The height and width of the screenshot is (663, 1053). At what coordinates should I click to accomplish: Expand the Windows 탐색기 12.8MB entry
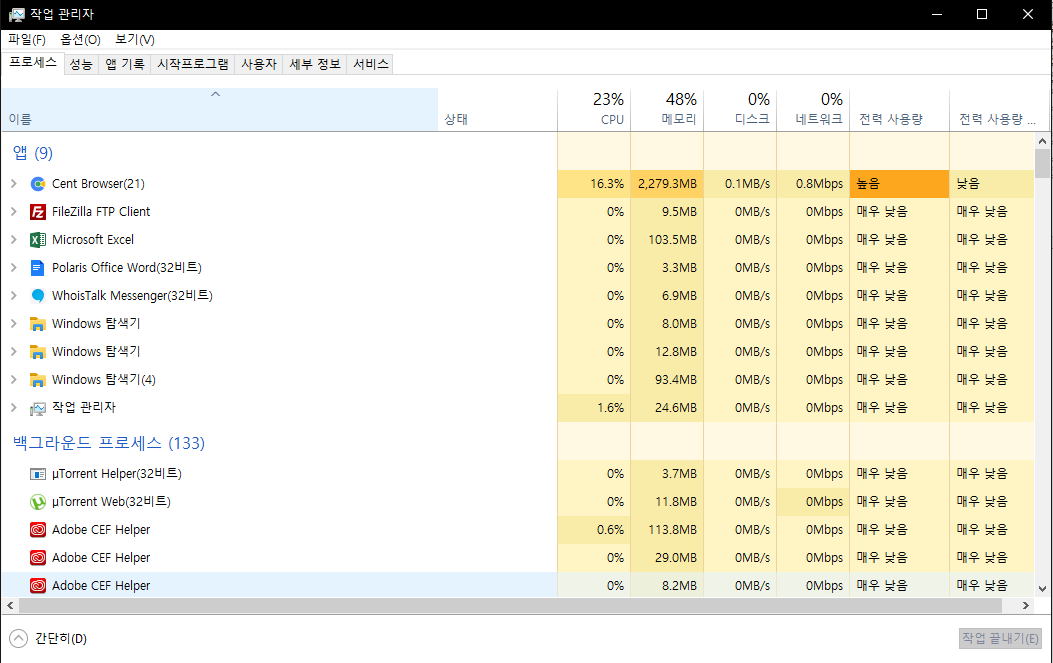pyautogui.click(x=13, y=351)
